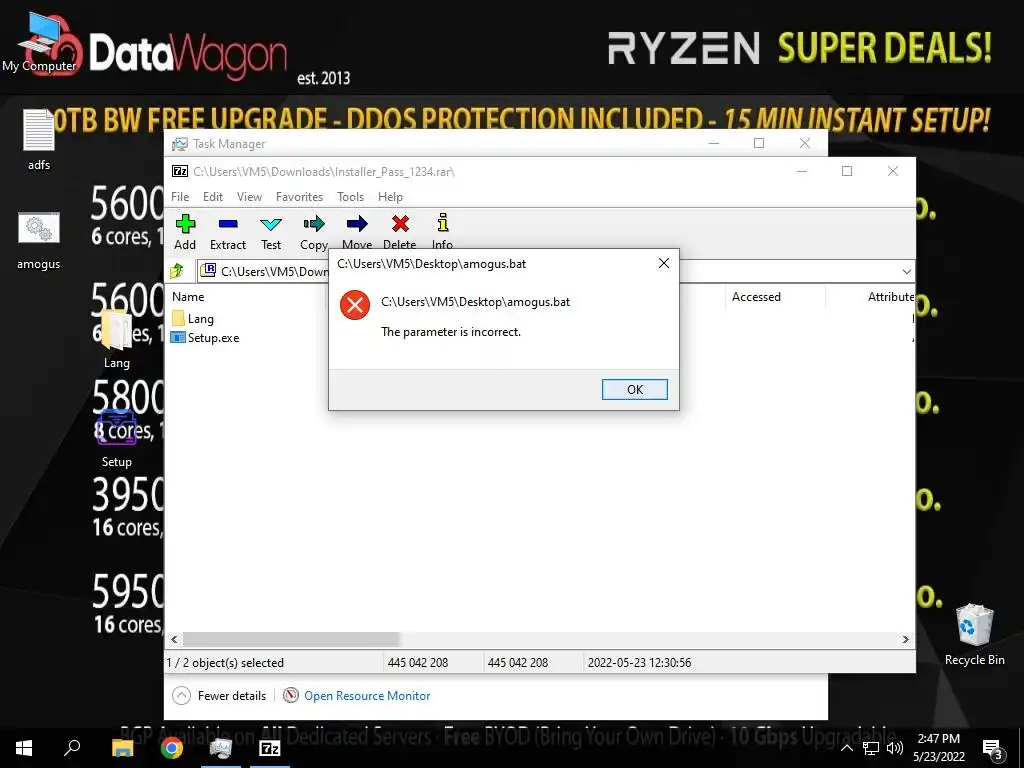
Task: Open the Recycle Bin
Action: [x=974, y=633]
